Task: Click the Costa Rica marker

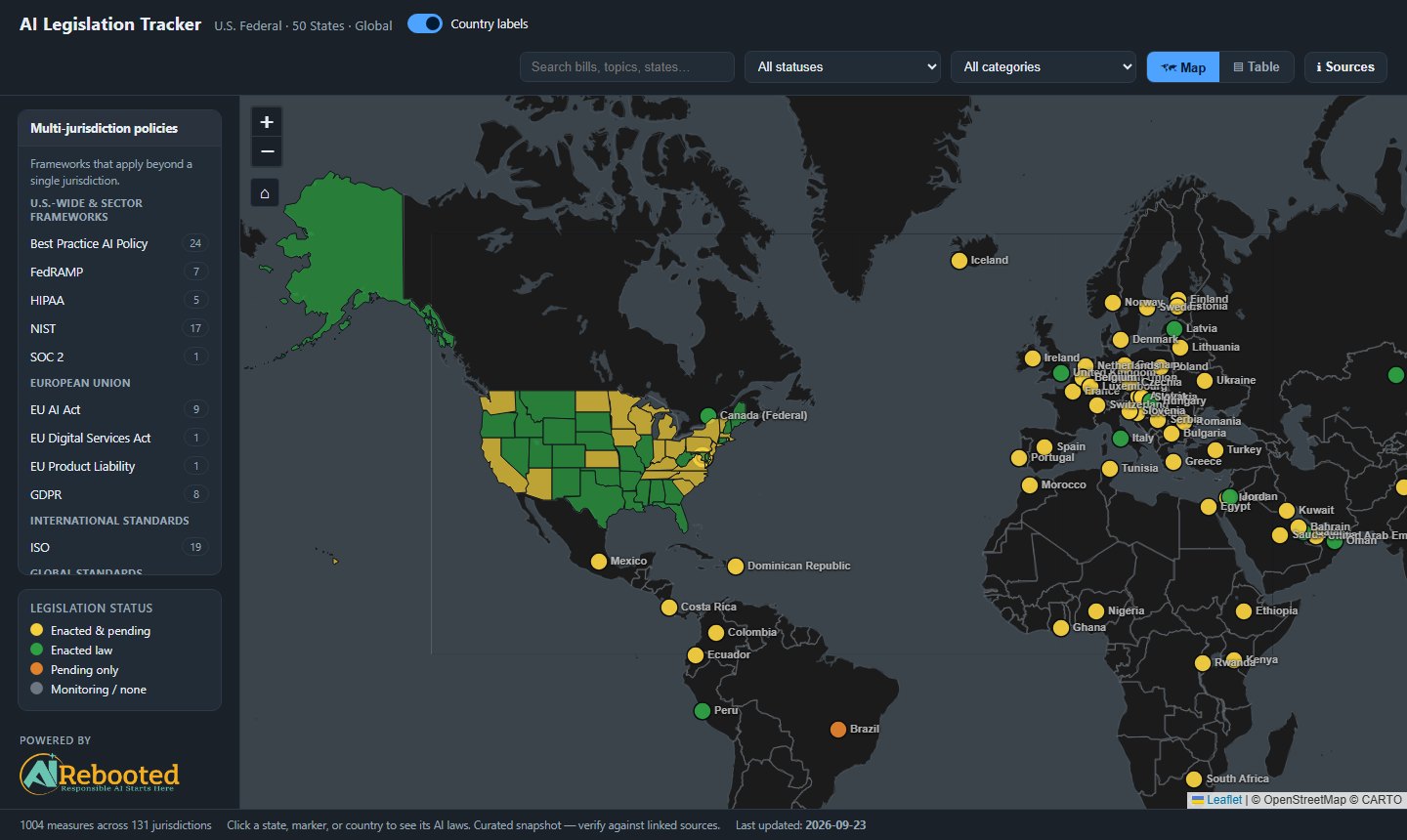Action: point(669,608)
